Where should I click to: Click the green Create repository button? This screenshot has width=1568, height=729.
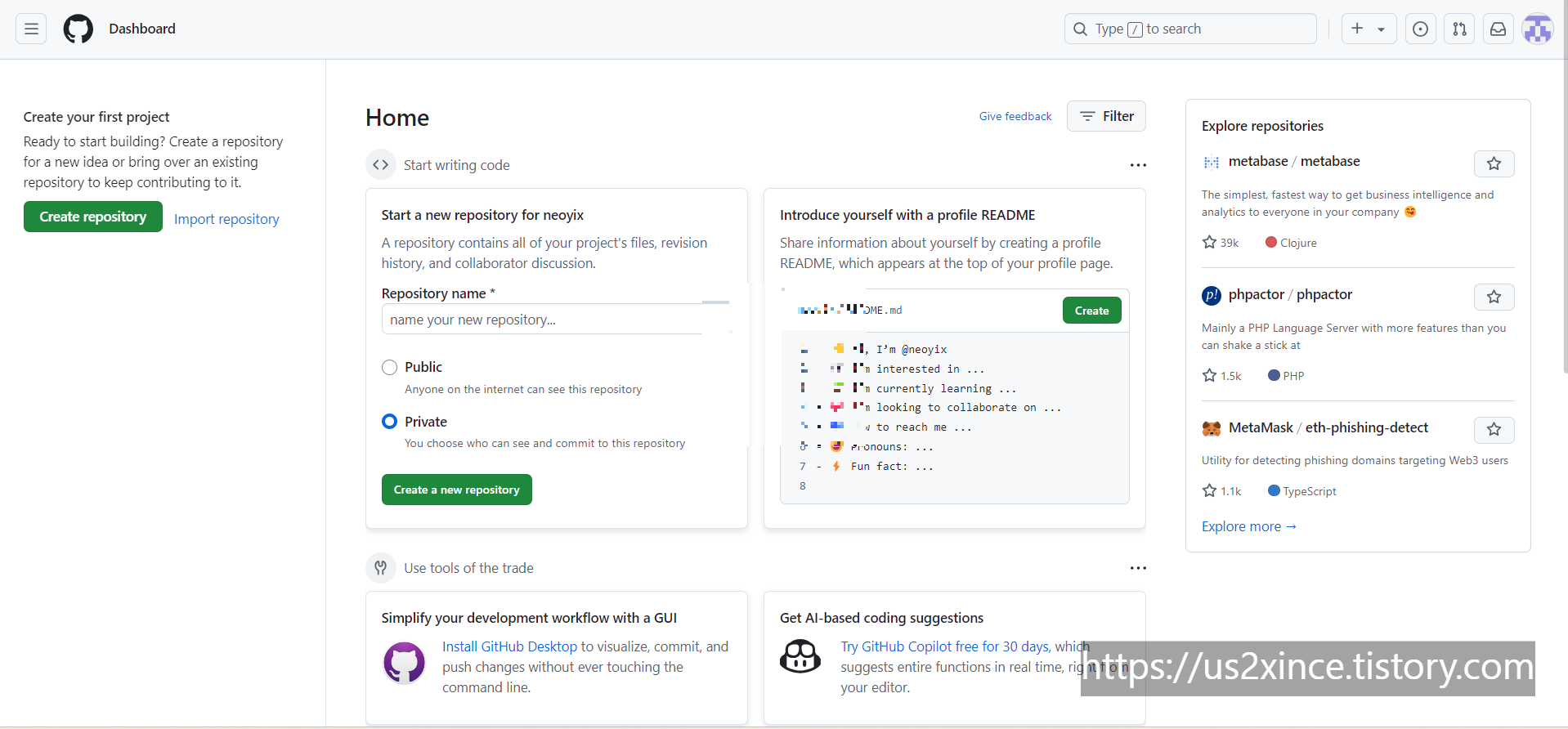click(x=93, y=217)
